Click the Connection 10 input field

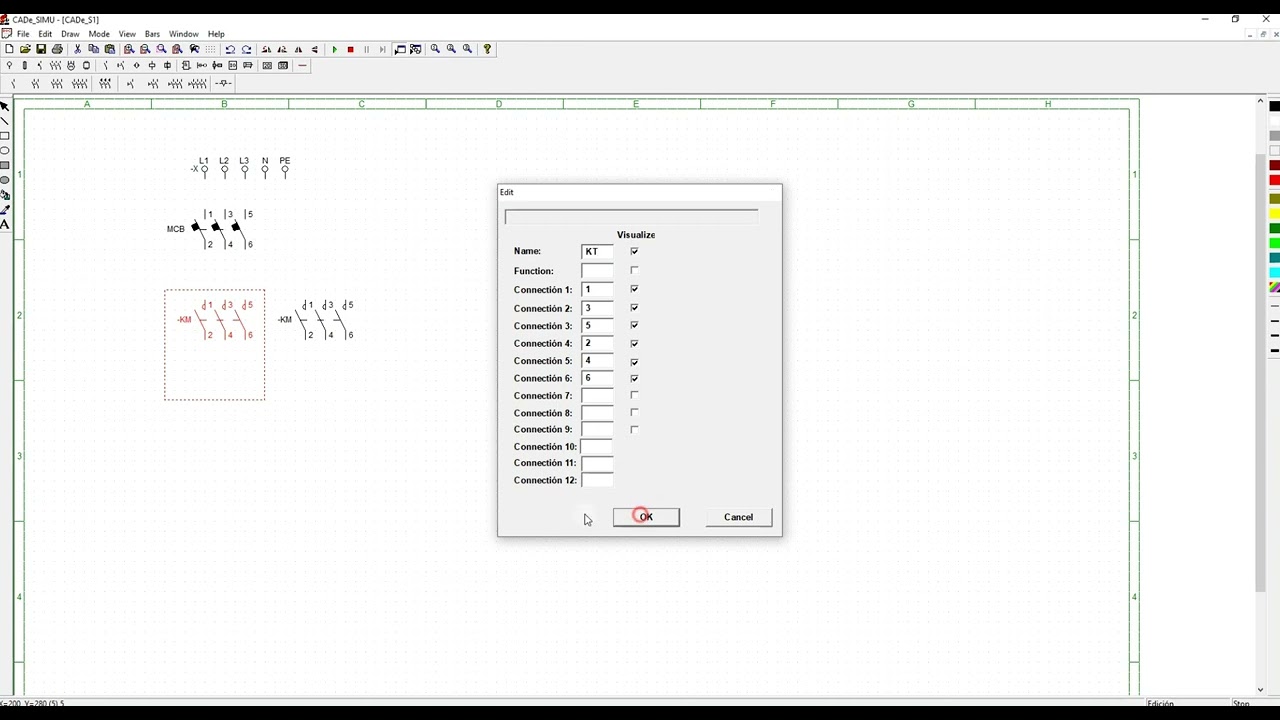(597, 447)
